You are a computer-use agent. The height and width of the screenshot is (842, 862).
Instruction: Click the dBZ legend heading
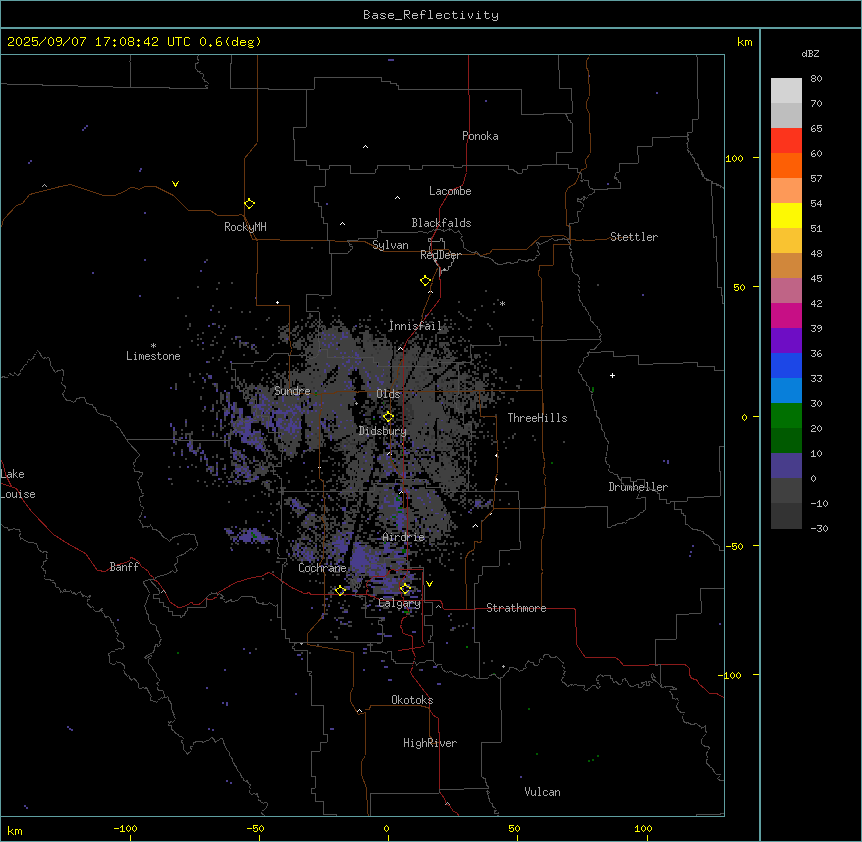click(x=810, y=53)
